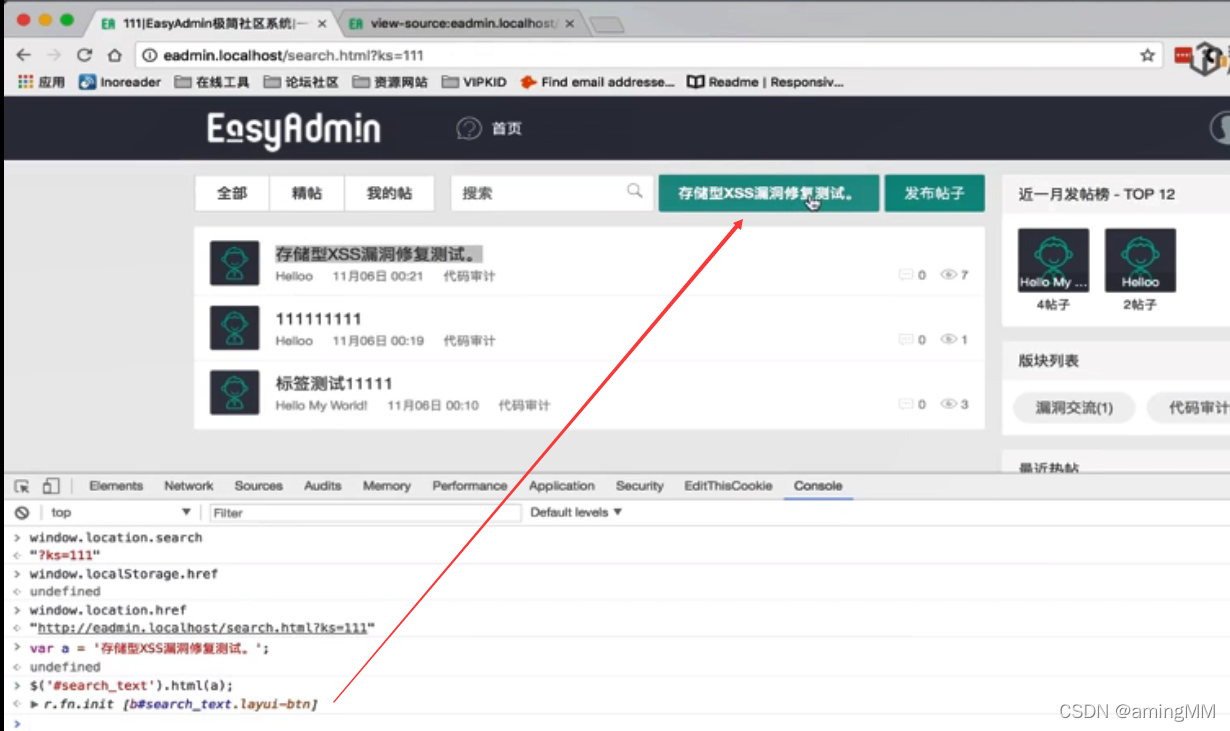Click the EasyAdmin logo
Viewport: 1230px width, 731px height.
click(294, 130)
